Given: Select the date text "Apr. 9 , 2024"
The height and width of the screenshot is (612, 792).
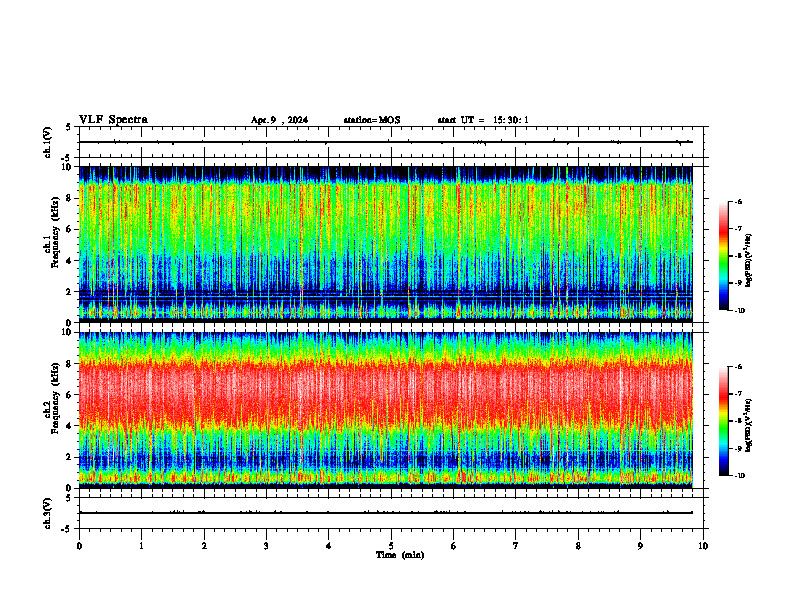Looking at the screenshot, I should pos(279,120).
